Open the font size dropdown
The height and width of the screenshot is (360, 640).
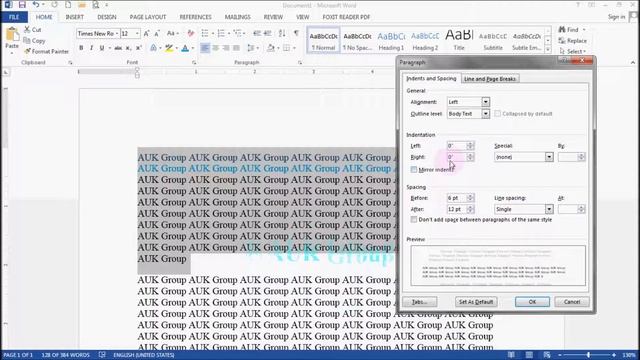137,33
